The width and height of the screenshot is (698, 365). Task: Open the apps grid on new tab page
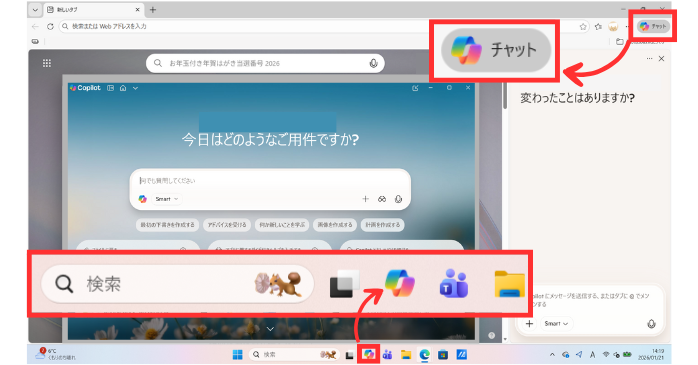tap(47, 63)
